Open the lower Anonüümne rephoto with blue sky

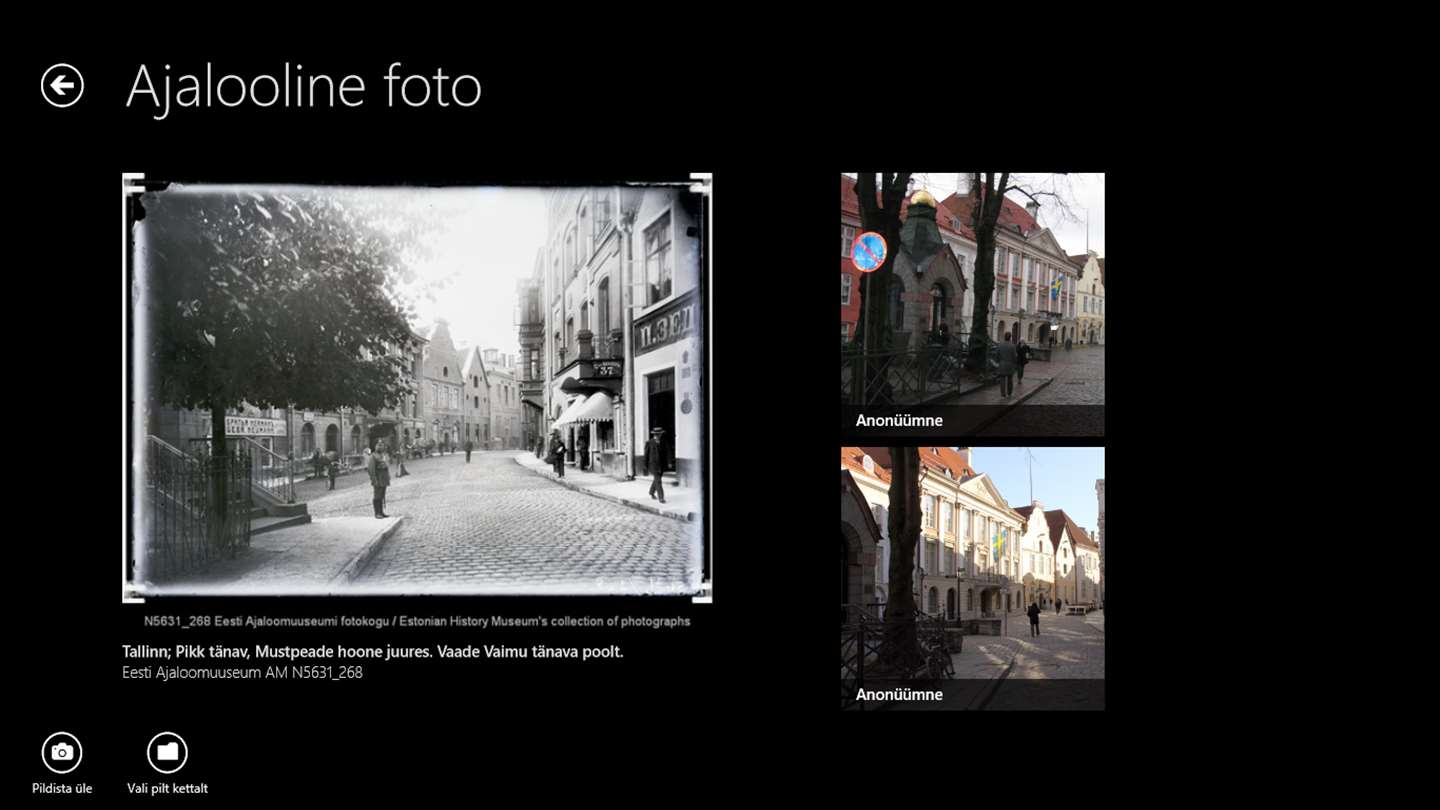(973, 578)
